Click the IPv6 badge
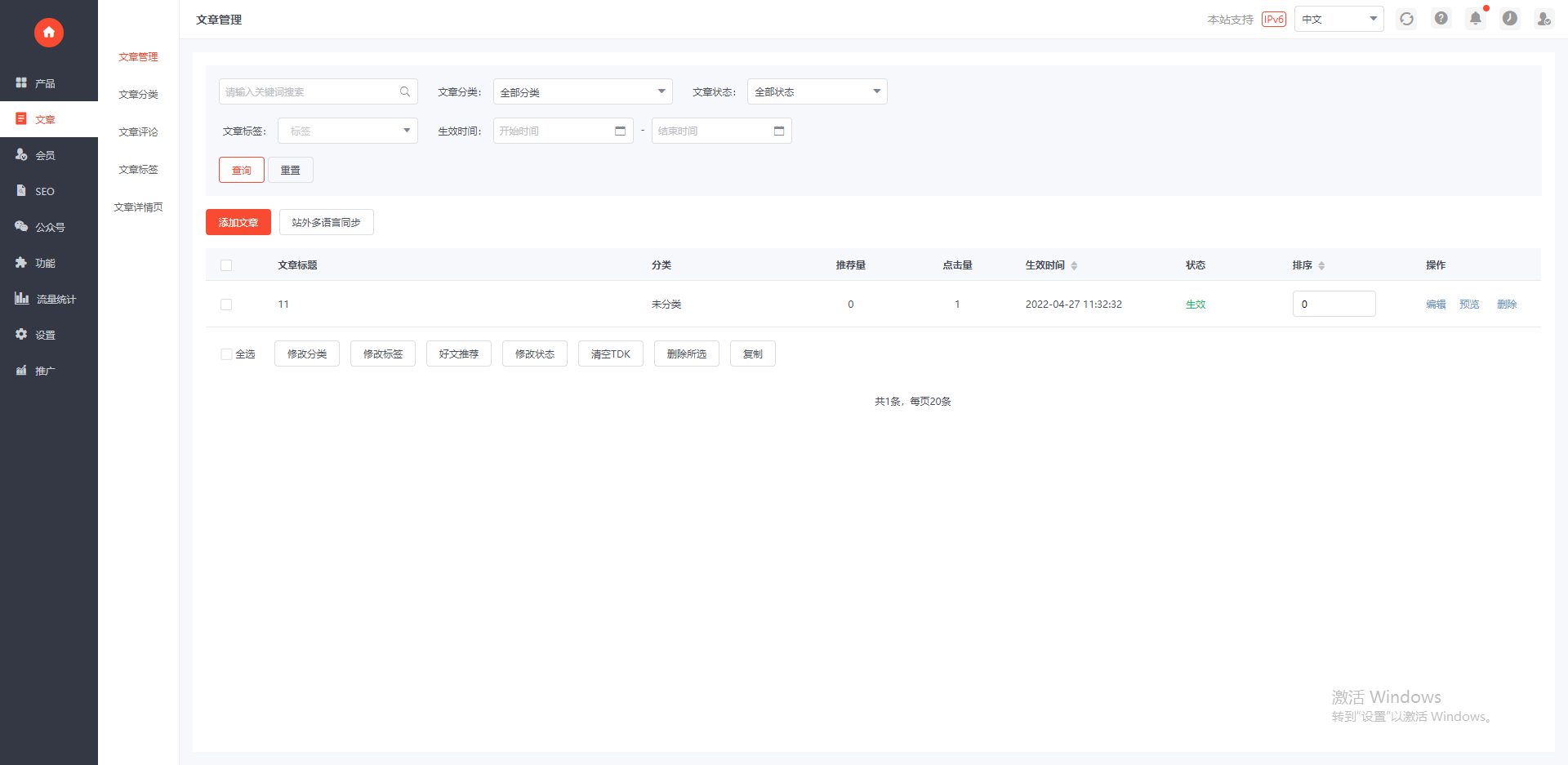 (x=1274, y=19)
